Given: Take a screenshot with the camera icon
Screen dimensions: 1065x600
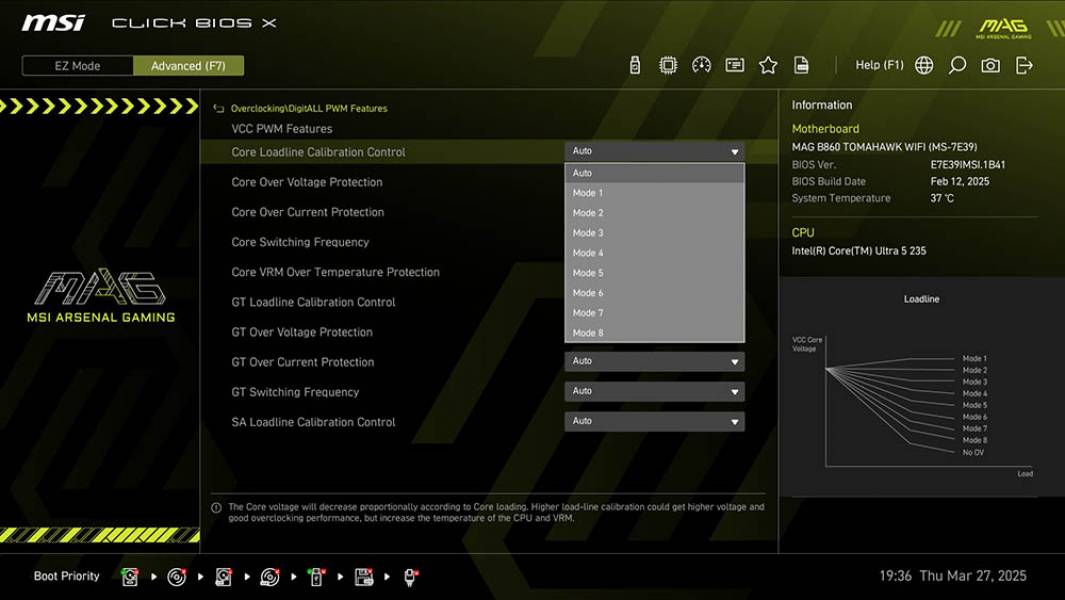Looking at the screenshot, I should [x=990, y=65].
